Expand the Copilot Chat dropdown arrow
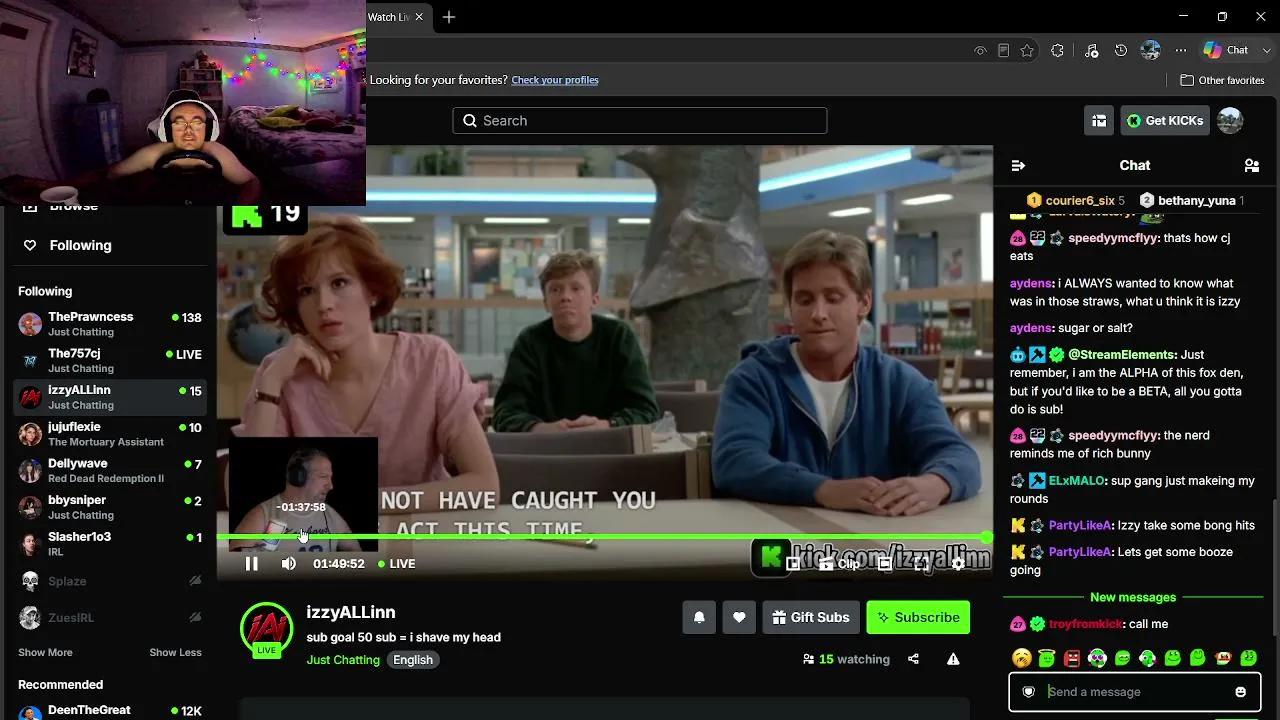Image resolution: width=1280 pixels, height=720 pixels. pos(1266,50)
